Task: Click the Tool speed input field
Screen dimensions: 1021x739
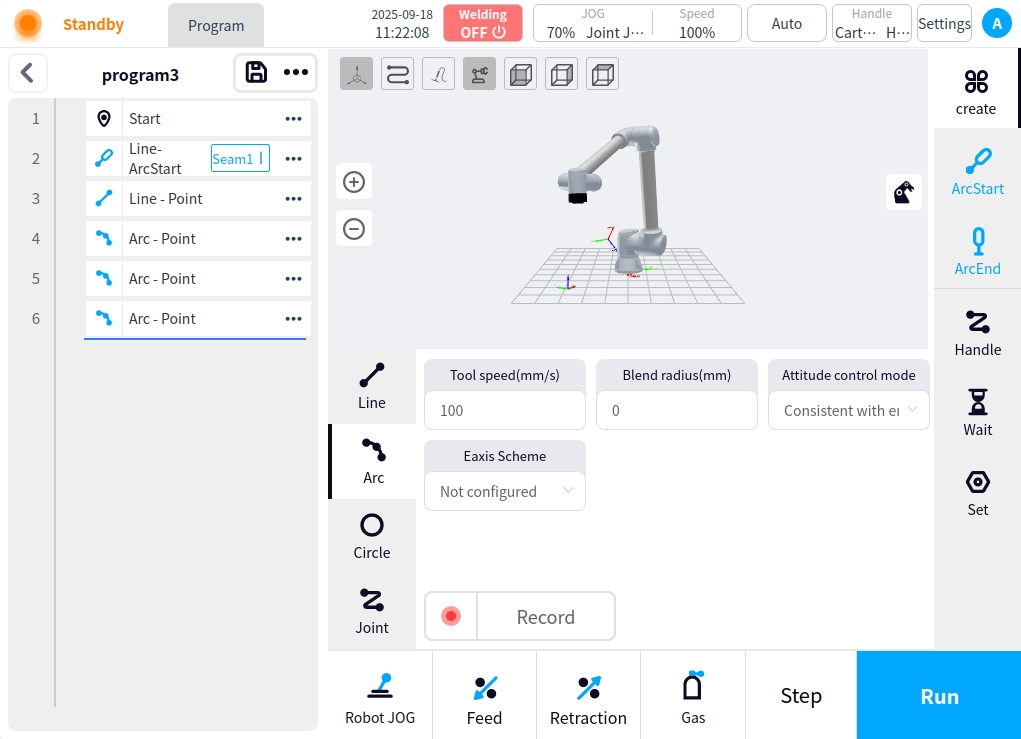Action: coord(505,410)
